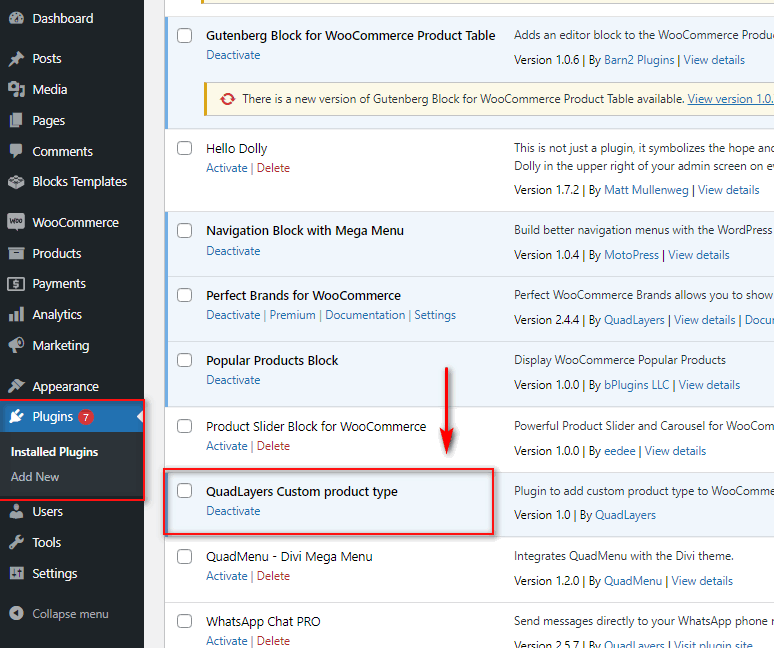Click the Plugins update count badge 7

[x=86, y=417]
